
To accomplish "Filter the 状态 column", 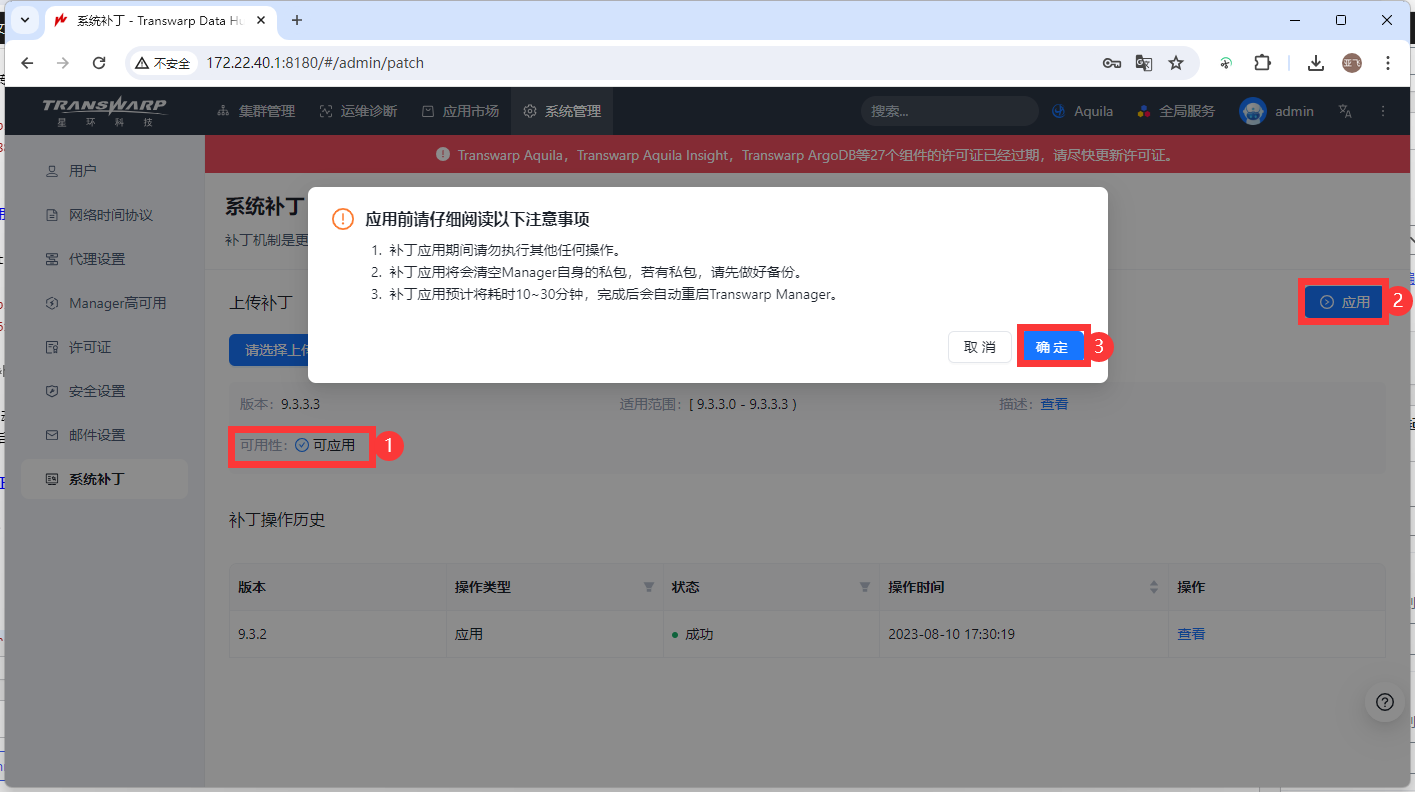I will [865, 587].
